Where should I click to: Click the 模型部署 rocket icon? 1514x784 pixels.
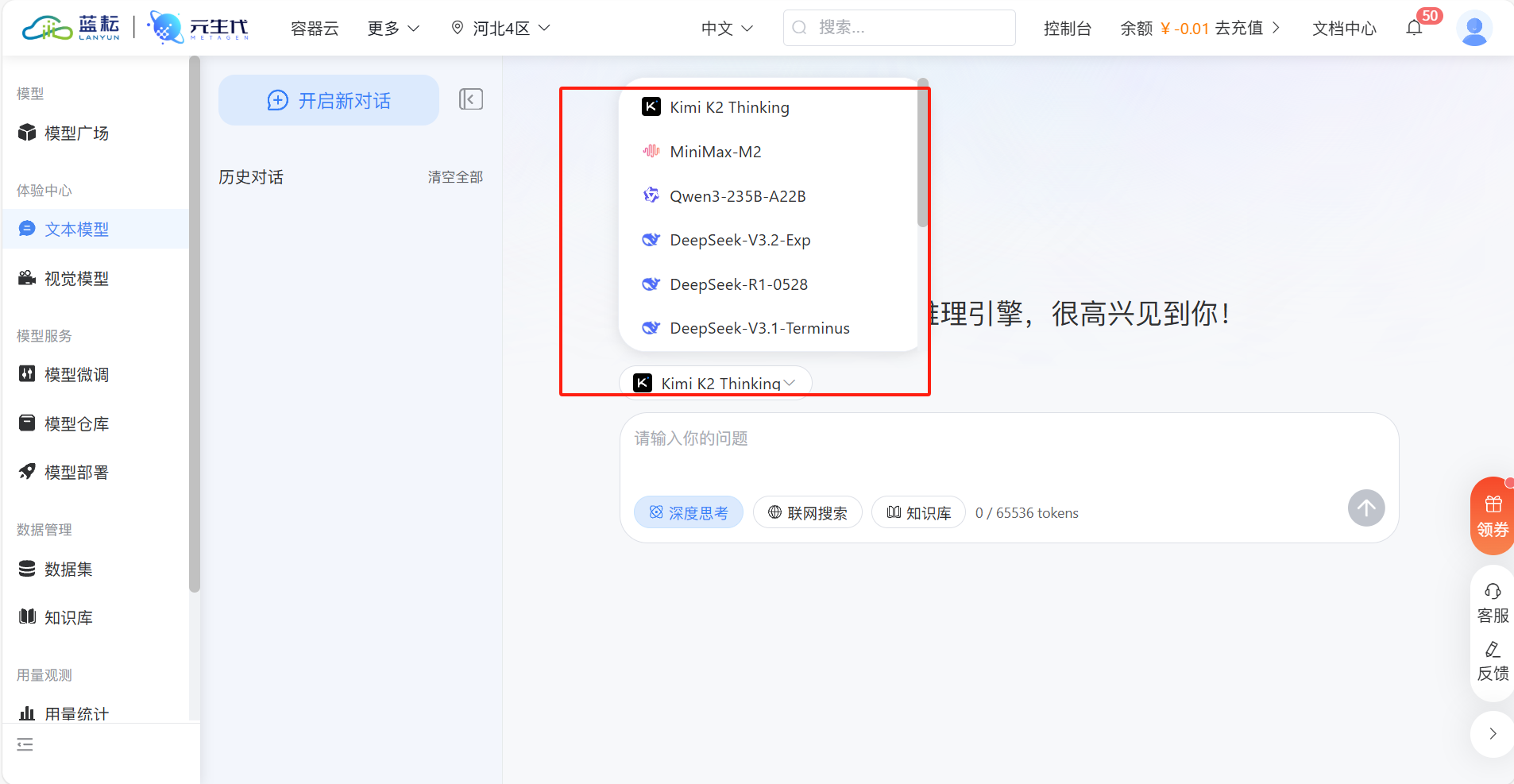[x=27, y=471]
